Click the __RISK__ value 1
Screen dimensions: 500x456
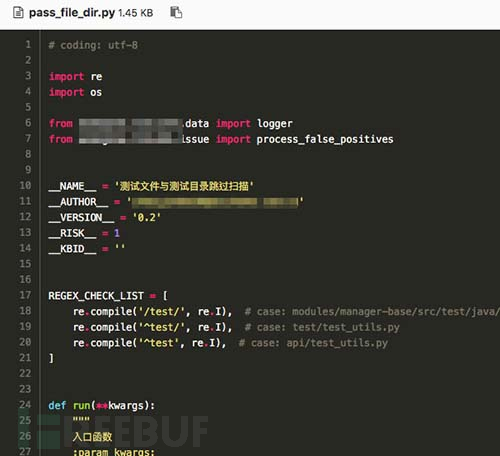117,233
